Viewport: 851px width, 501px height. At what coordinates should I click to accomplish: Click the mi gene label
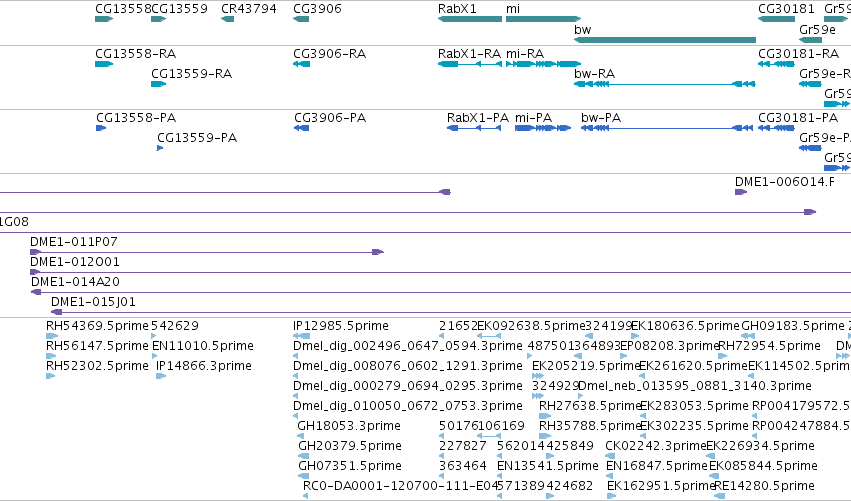tap(513, 9)
